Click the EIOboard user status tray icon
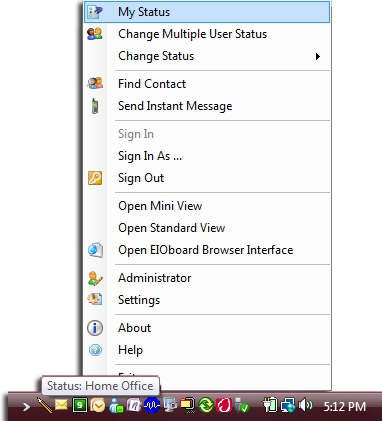 116,406
